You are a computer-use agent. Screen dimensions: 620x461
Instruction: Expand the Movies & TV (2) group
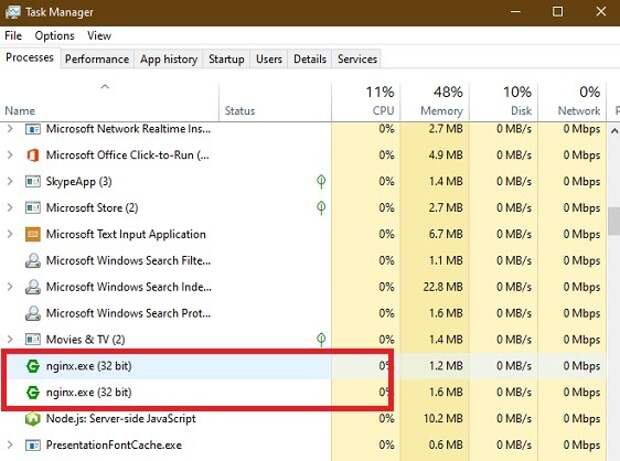pyautogui.click(x=10, y=339)
